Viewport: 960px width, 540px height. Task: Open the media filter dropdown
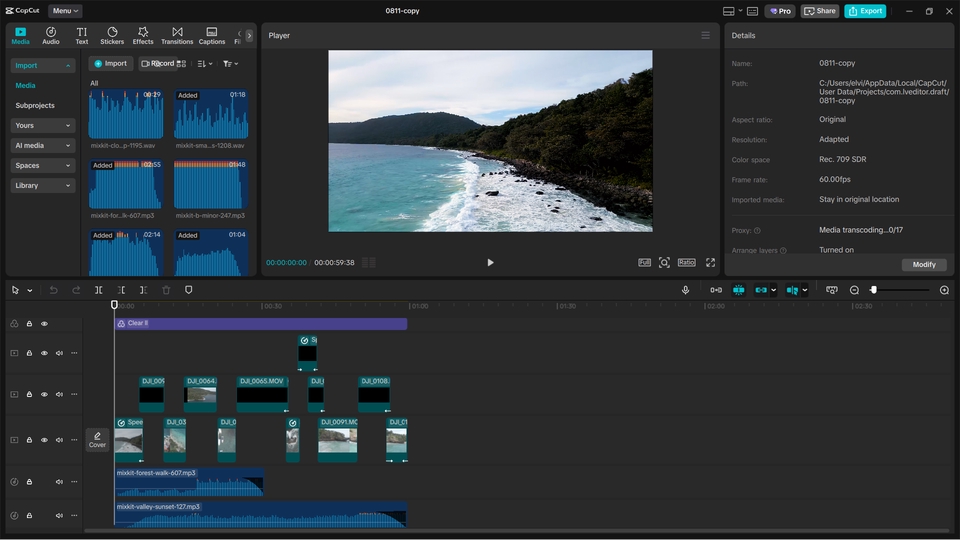tap(231, 64)
